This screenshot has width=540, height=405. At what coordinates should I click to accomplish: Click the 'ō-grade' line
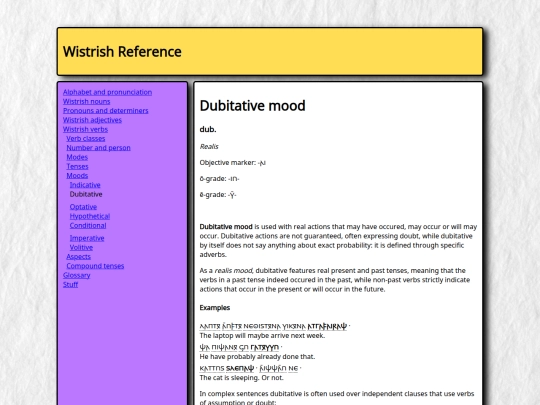[x=219, y=179]
